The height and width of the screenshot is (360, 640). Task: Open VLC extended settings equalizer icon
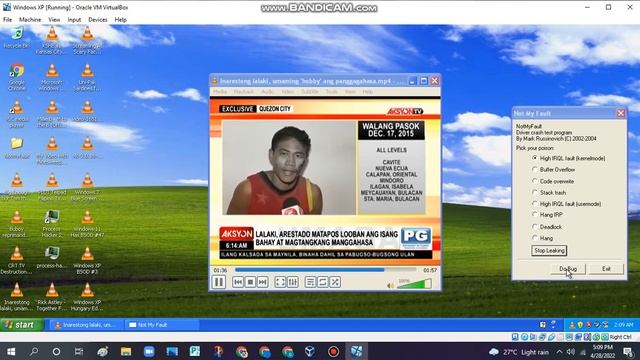click(293, 282)
